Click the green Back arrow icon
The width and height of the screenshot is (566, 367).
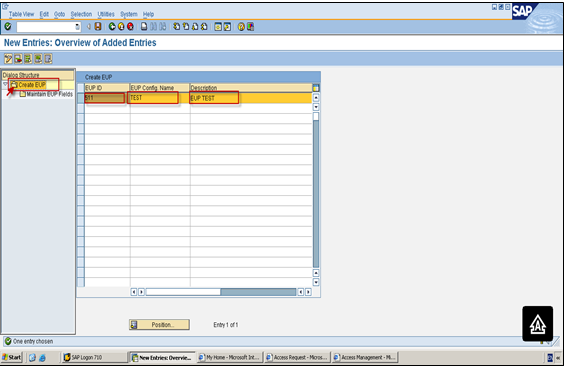(112, 26)
